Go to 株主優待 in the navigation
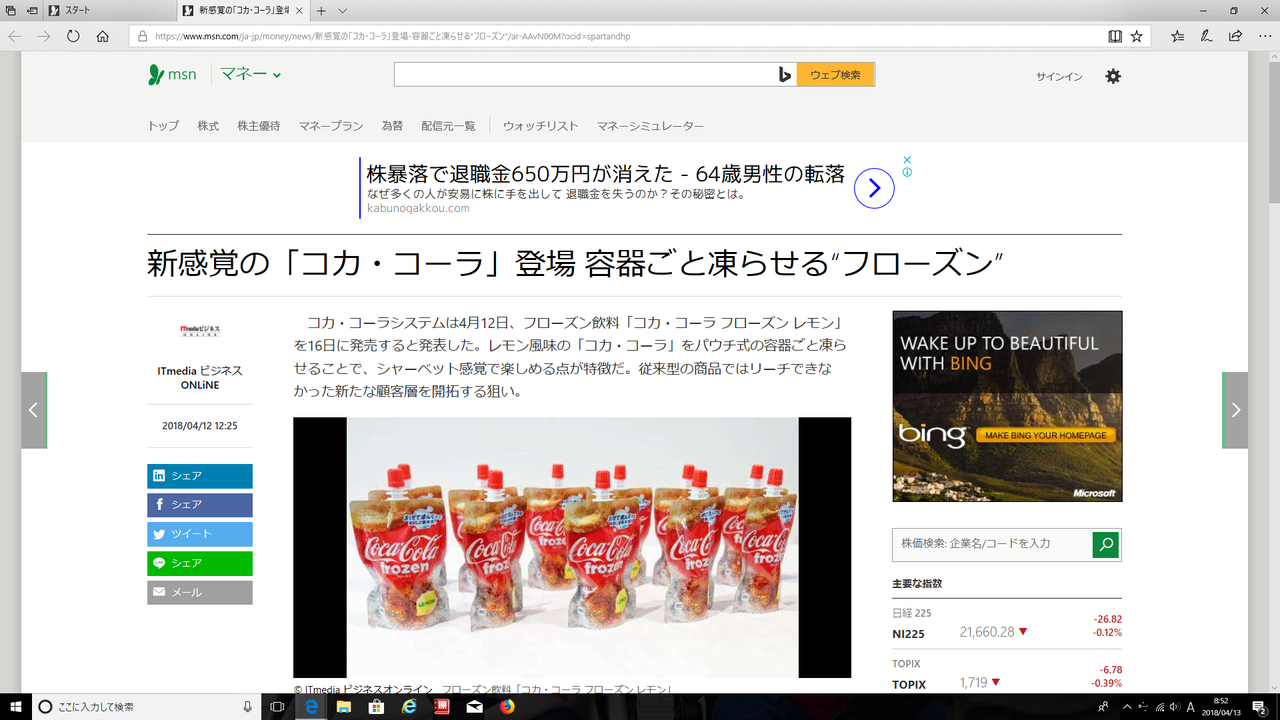The width and height of the screenshot is (1280, 720). pyautogui.click(x=258, y=126)
